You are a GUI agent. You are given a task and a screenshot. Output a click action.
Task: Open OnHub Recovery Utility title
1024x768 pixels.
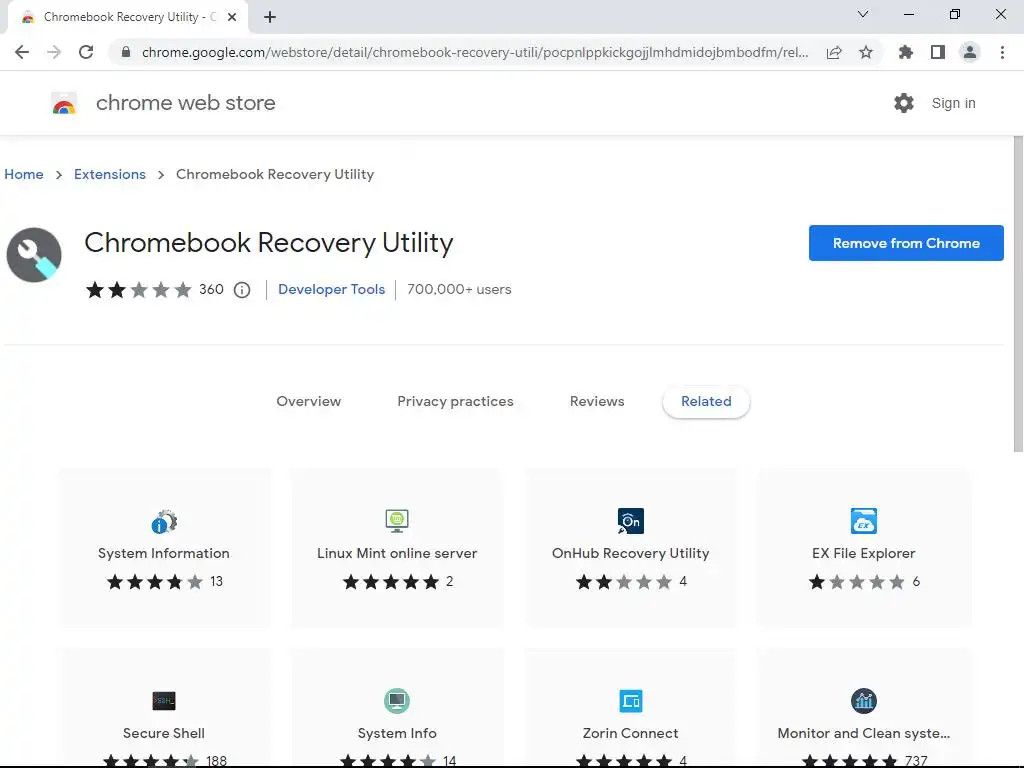point(631,553)
